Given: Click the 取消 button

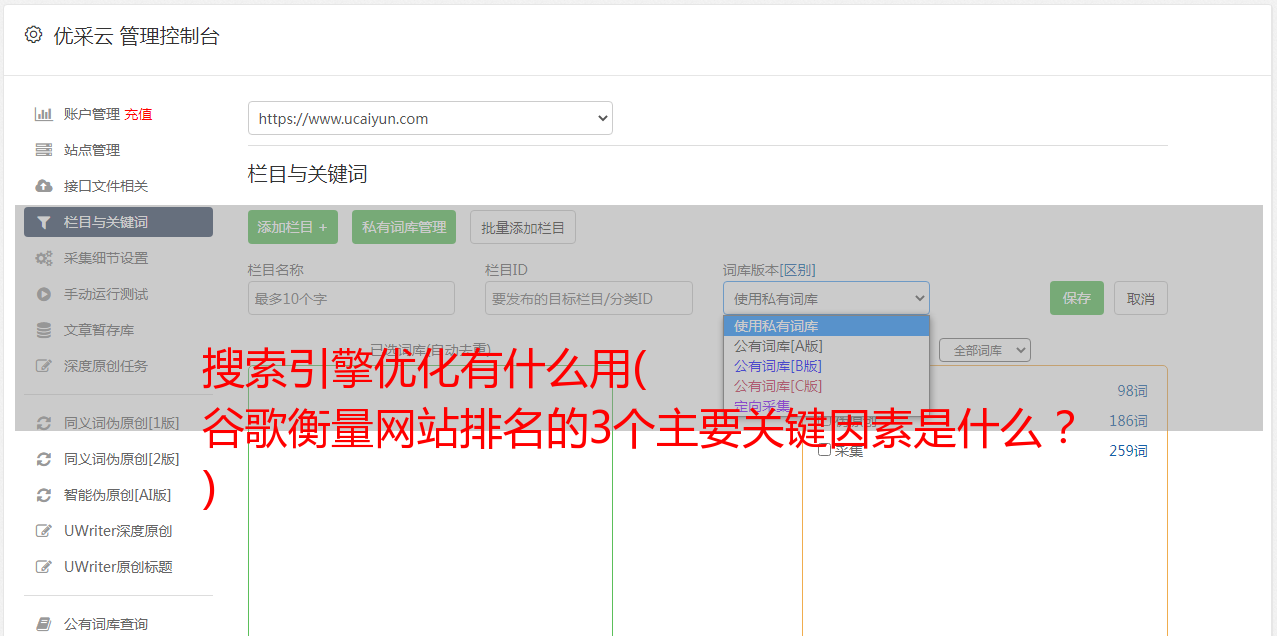Looking at the screenshot, I should [1141, 298].
